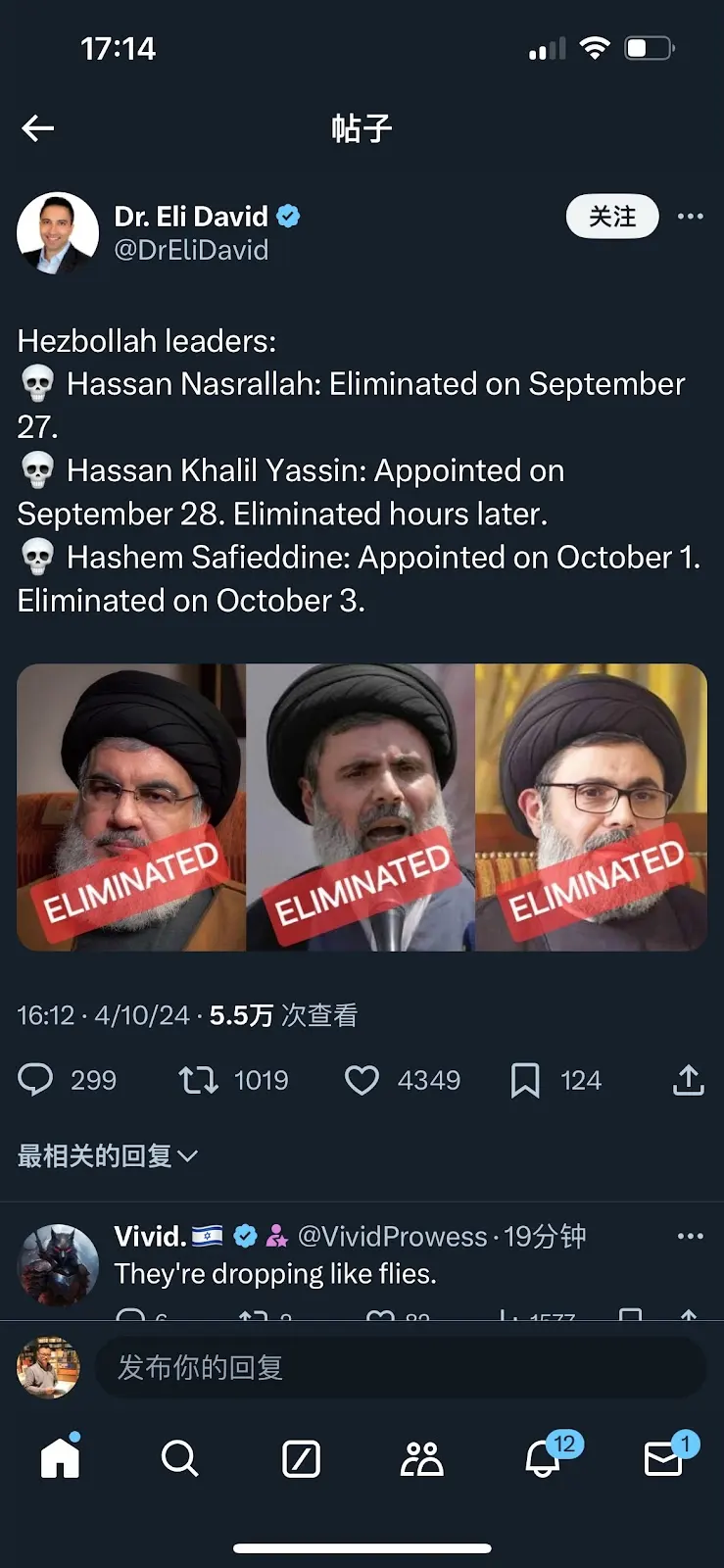
Task: Open the @DrEliDavid profile handle
Action: tap(191, 250)
